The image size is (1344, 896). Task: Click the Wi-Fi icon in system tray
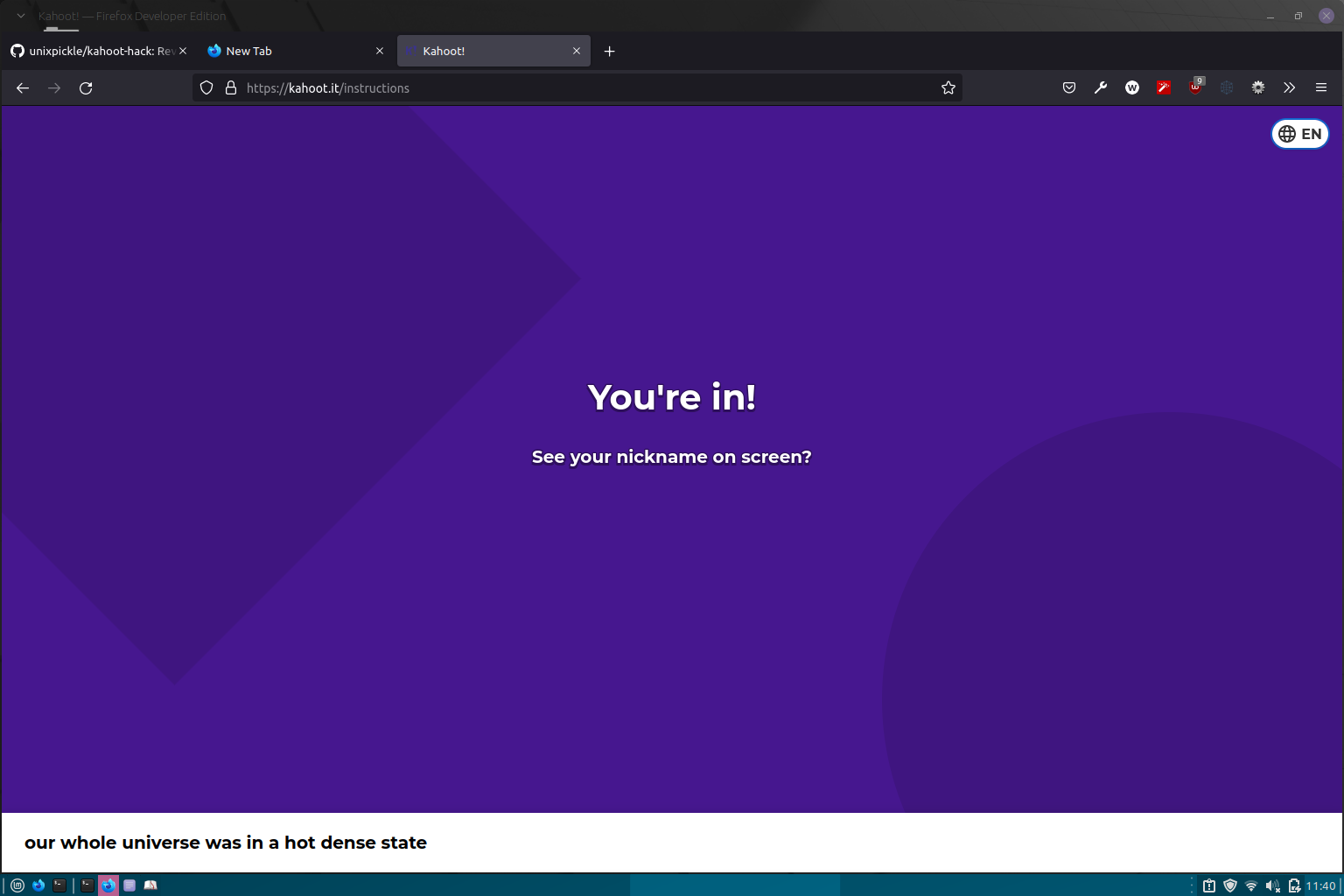[1251, 885]
